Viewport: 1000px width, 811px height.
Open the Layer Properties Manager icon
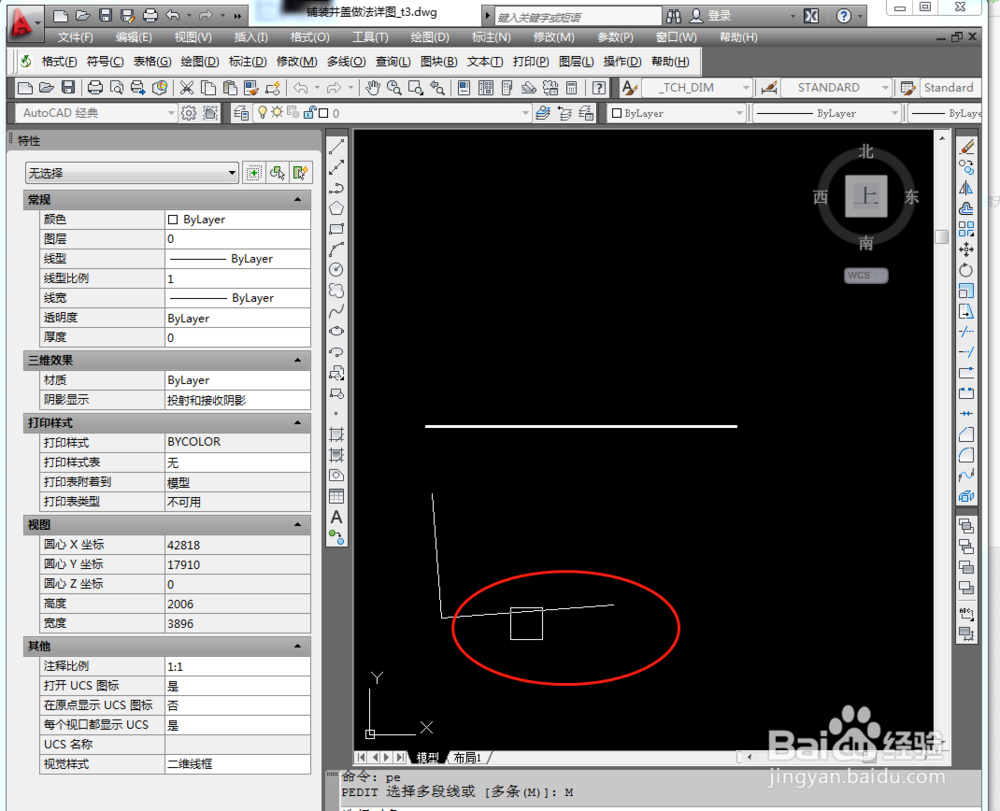(x=240, y=113)
